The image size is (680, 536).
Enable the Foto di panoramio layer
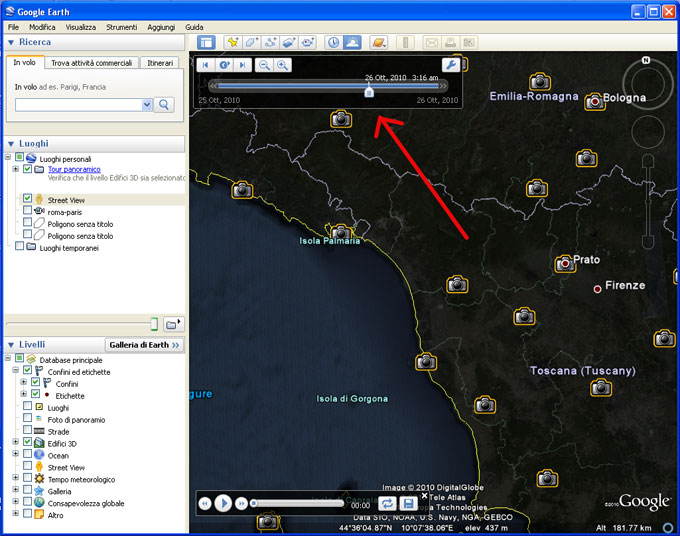point(27,417)
